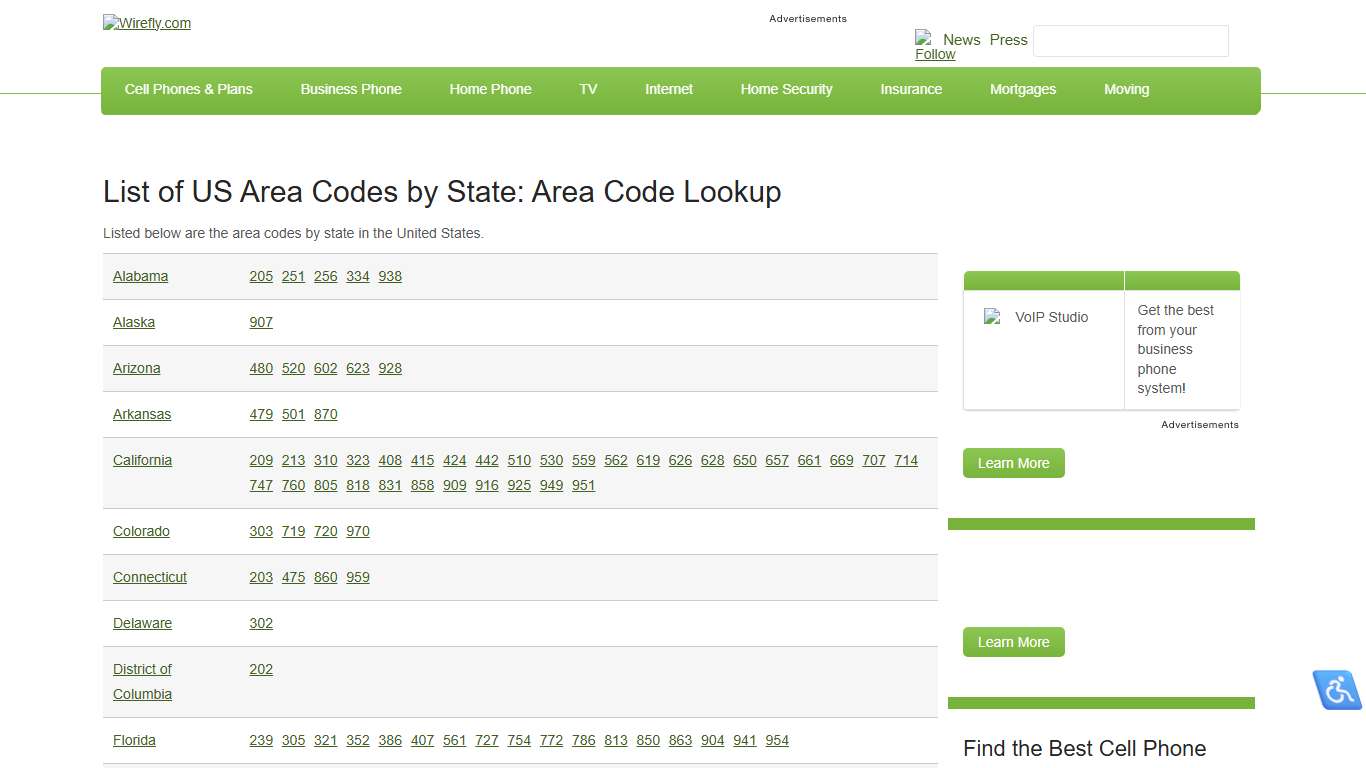Viewport: 1366px width, 768px height.
Task: Click the upper Learn More button
Action: point(1013,463)
